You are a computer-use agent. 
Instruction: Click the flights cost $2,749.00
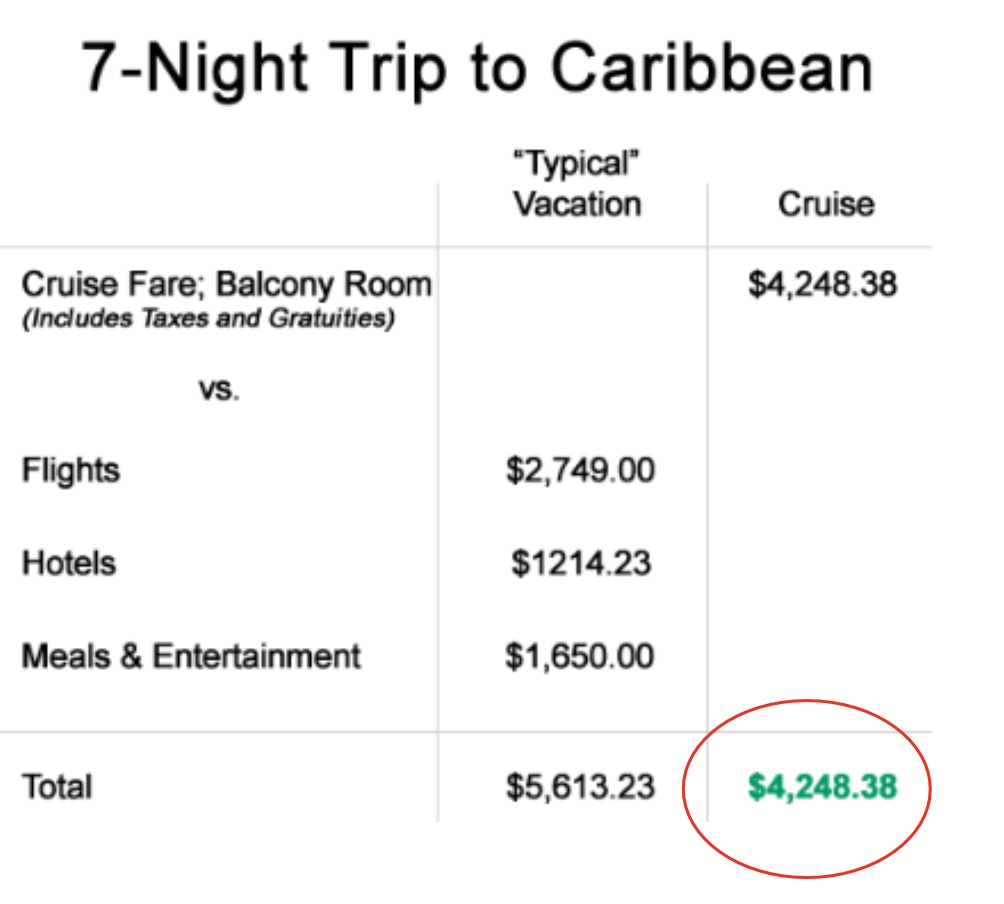point(580,470)
